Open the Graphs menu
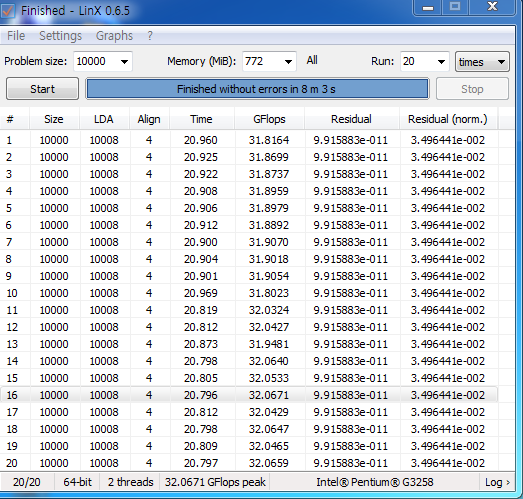The width and height of the screenshot is (523, 499). [114, 36]
